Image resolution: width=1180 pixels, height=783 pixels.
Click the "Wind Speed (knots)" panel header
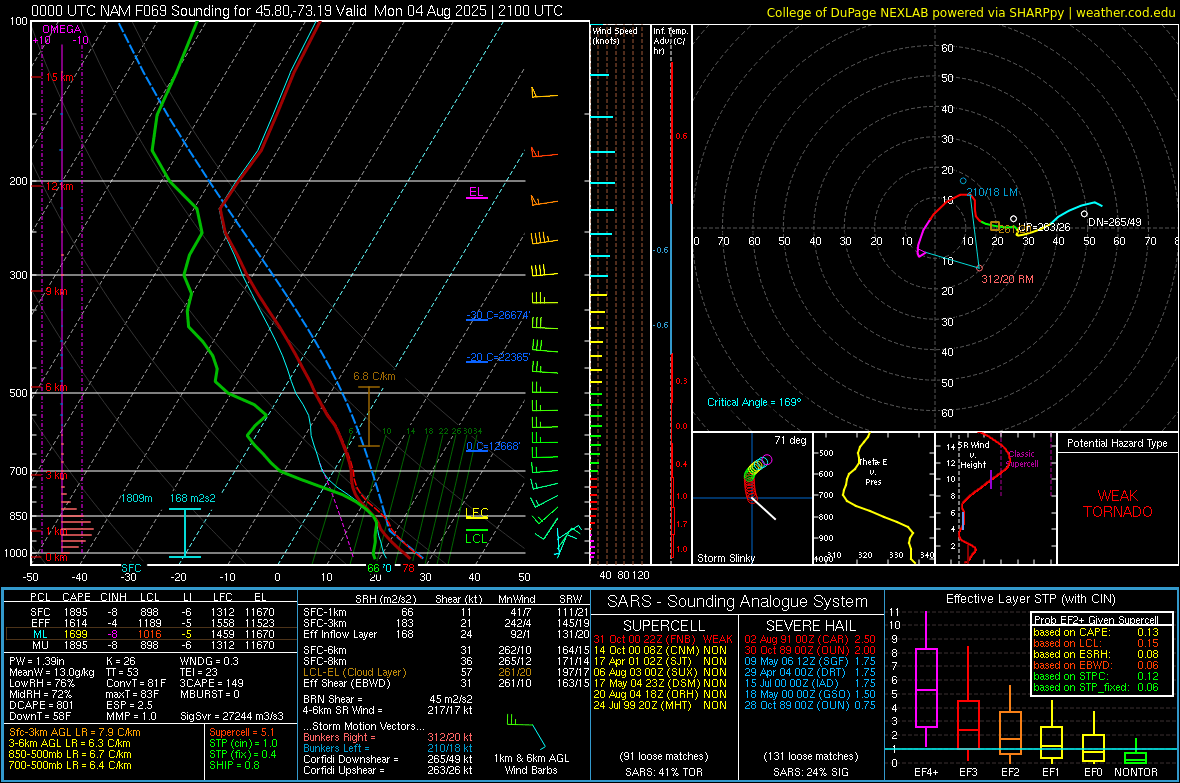pos(615,35)
